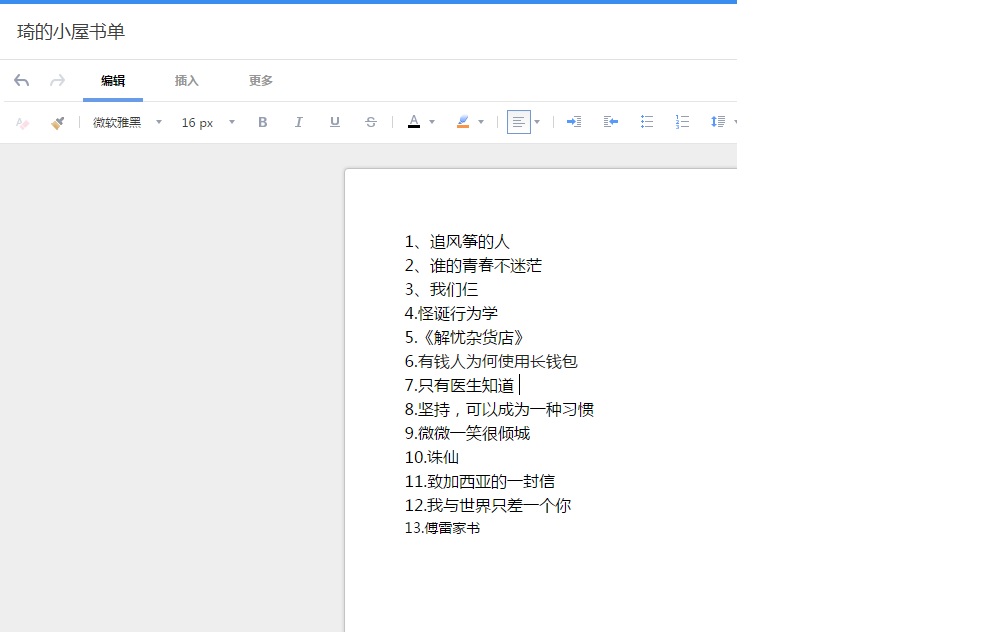The image size is (1000, 632).
Task: Toggle italic formatting
Action: point(298,122)
